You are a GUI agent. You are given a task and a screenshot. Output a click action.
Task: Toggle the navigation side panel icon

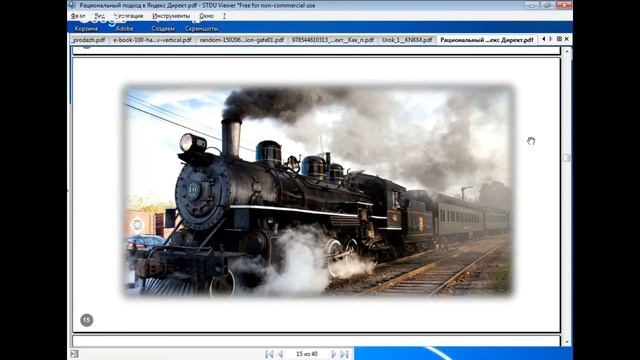74,354
